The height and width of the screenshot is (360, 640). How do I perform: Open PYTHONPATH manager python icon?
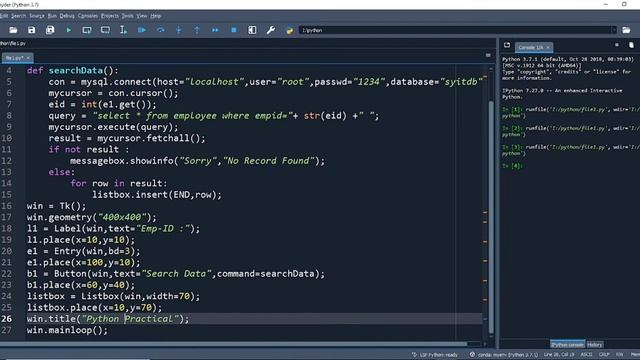(x=289, y=30)
